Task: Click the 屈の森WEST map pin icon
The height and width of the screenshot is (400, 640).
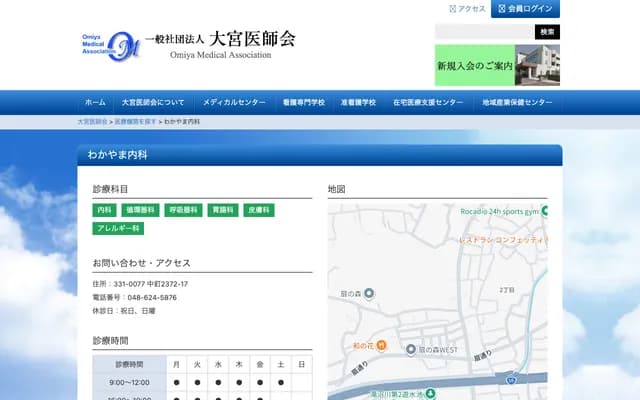Action: click(x=411, y=349)
